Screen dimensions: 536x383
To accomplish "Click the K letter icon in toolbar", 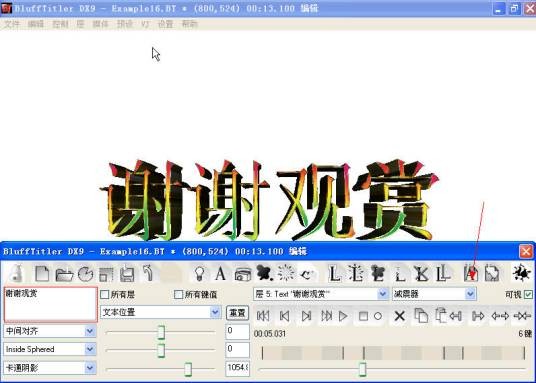I will pyautogui.click(x=421, y=274).
